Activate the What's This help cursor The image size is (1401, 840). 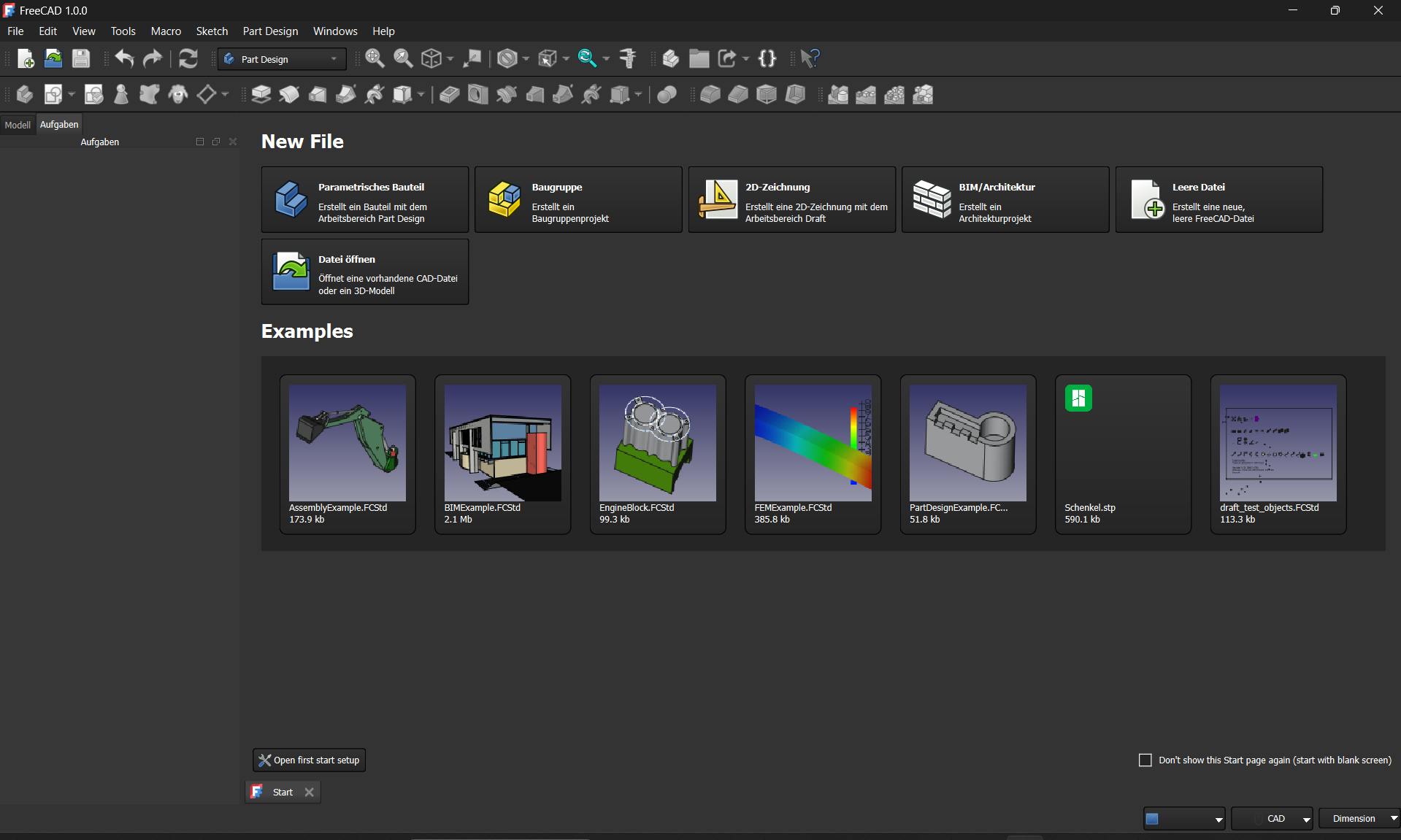(808, 58)
